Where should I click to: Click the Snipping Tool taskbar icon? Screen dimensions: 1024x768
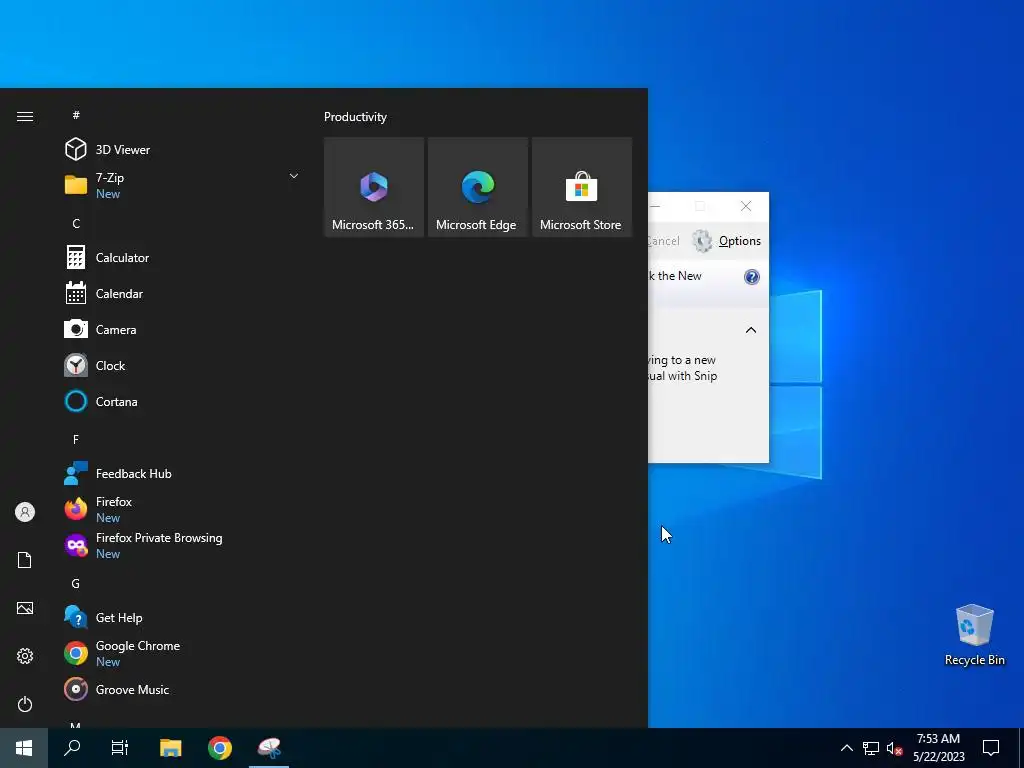(269, 748)
